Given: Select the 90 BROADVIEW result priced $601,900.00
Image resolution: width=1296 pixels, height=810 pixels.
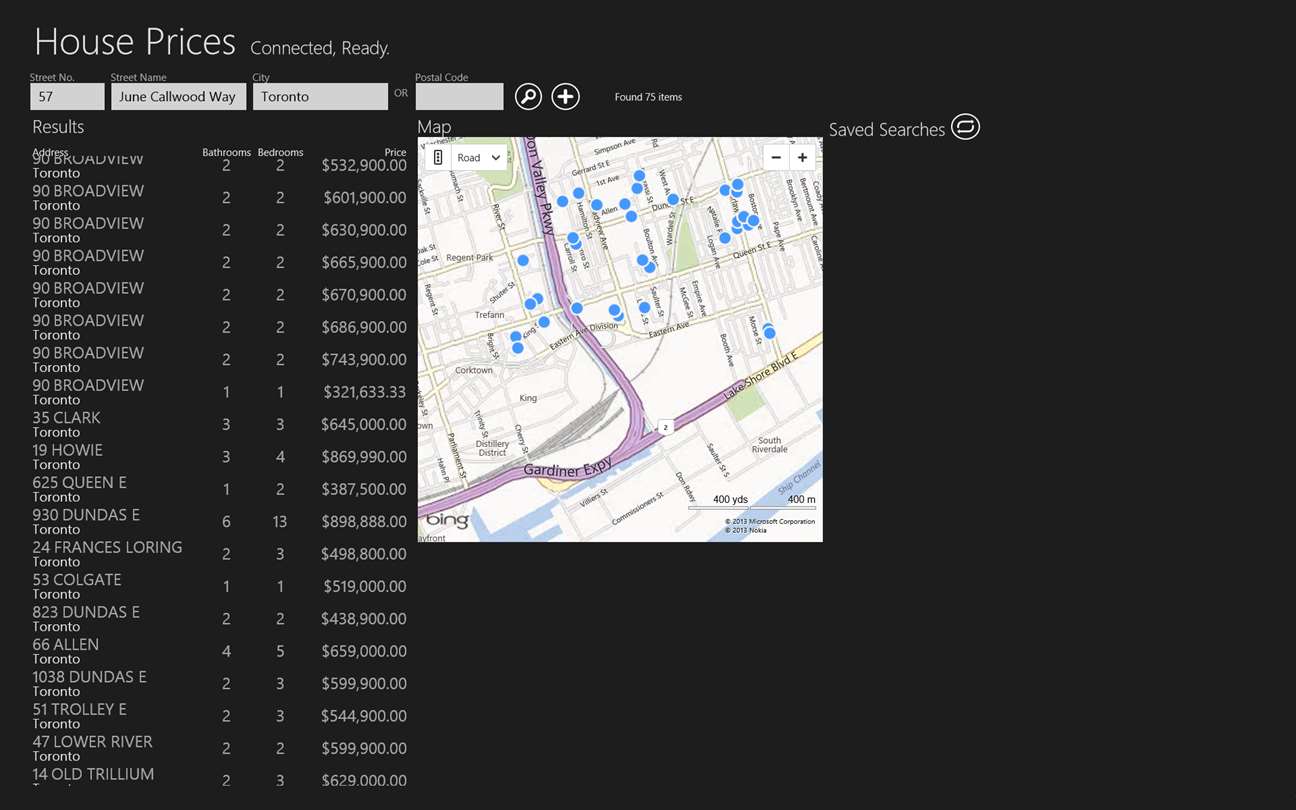Looking at the screenshot, I should 219,198.
